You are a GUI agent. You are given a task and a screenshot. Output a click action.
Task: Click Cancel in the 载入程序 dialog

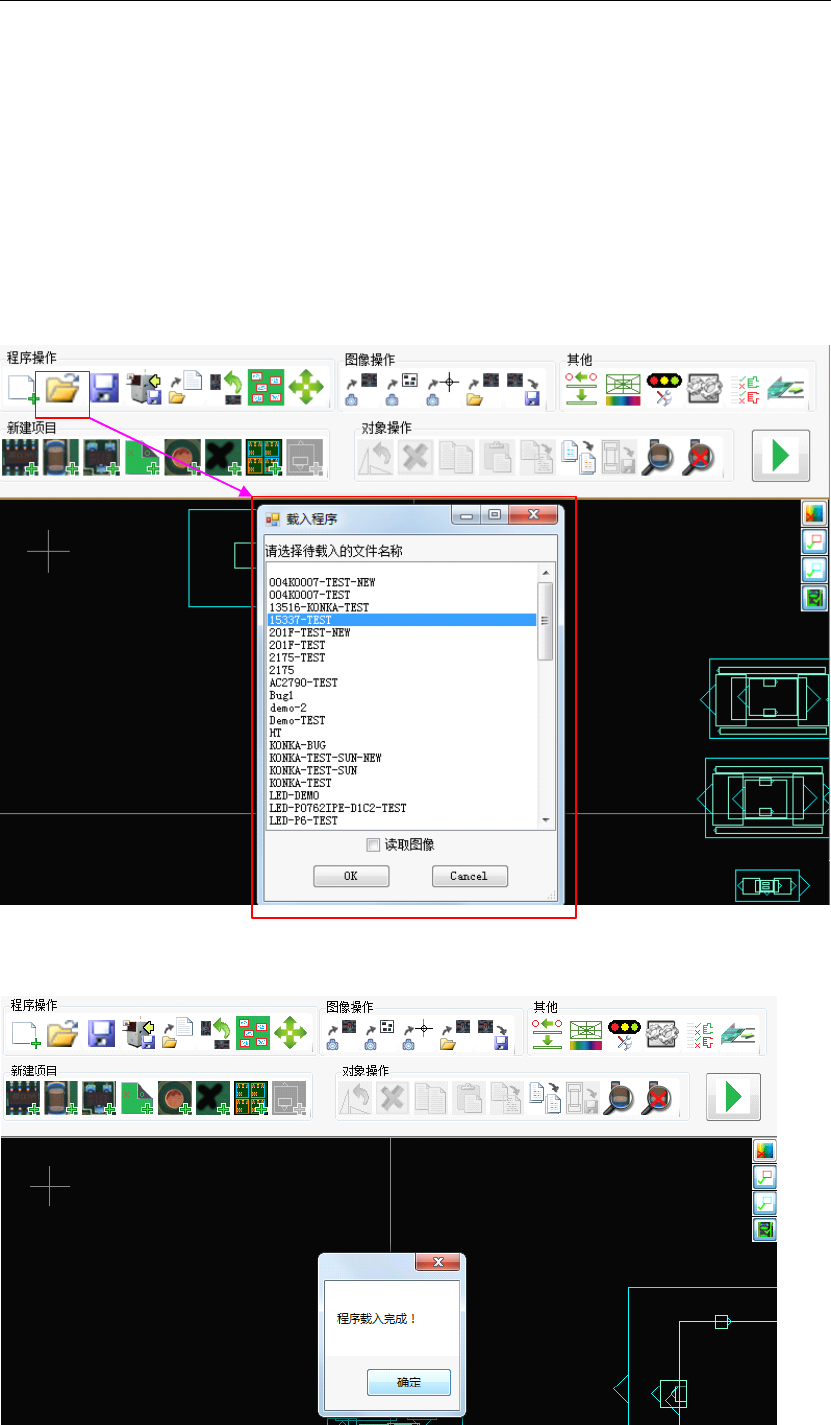[469, 876]
